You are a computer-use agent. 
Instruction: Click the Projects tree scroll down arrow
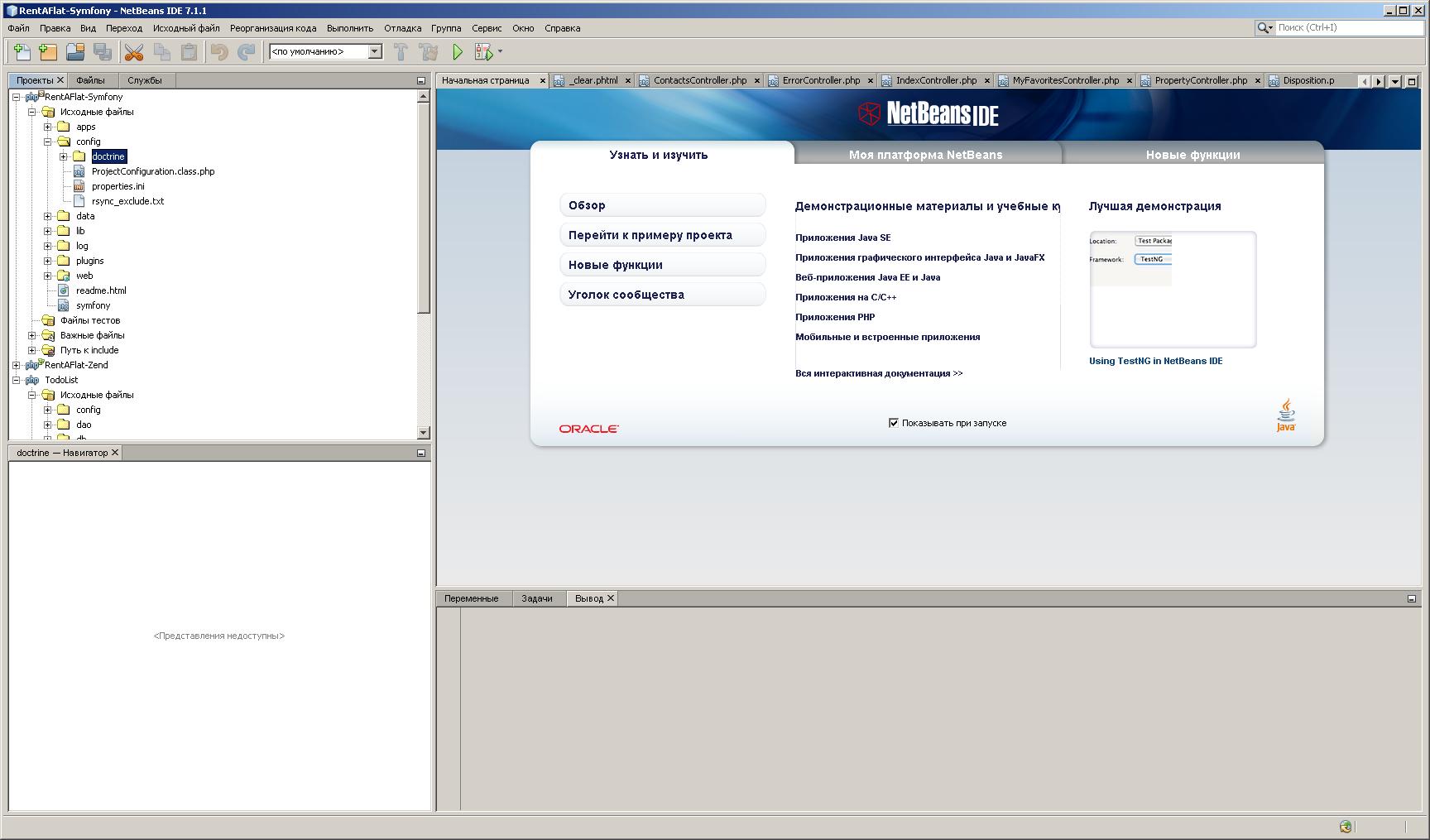pyautogui.click(x=424, y=432)
